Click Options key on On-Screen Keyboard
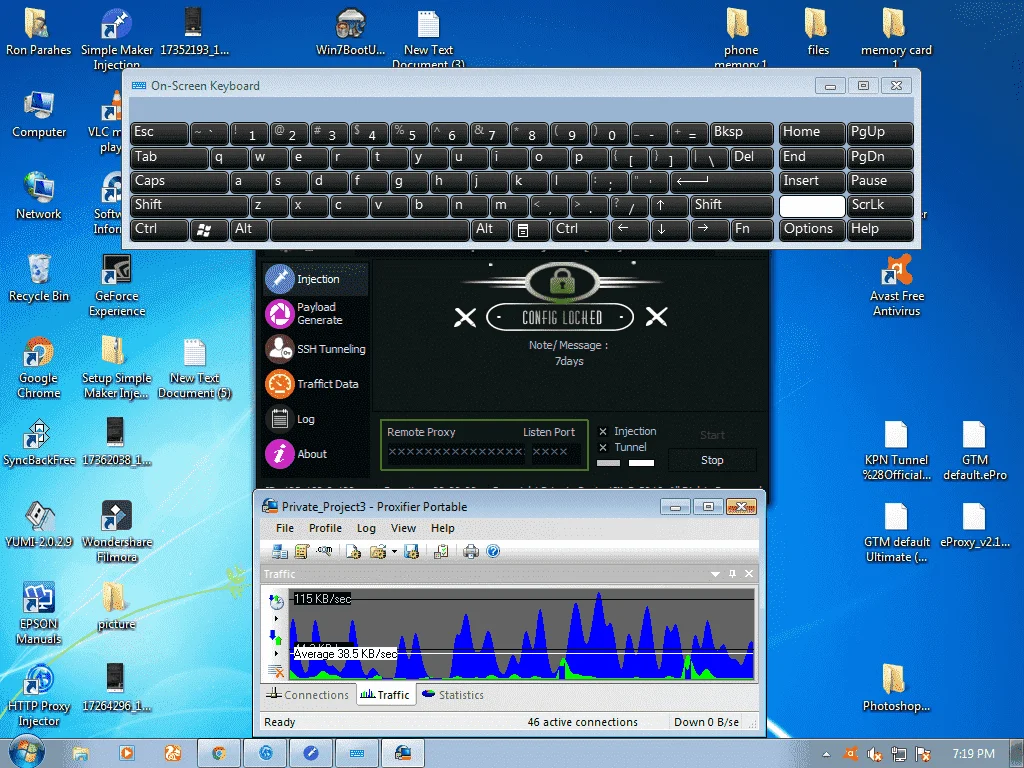 (x=812, y=229)
